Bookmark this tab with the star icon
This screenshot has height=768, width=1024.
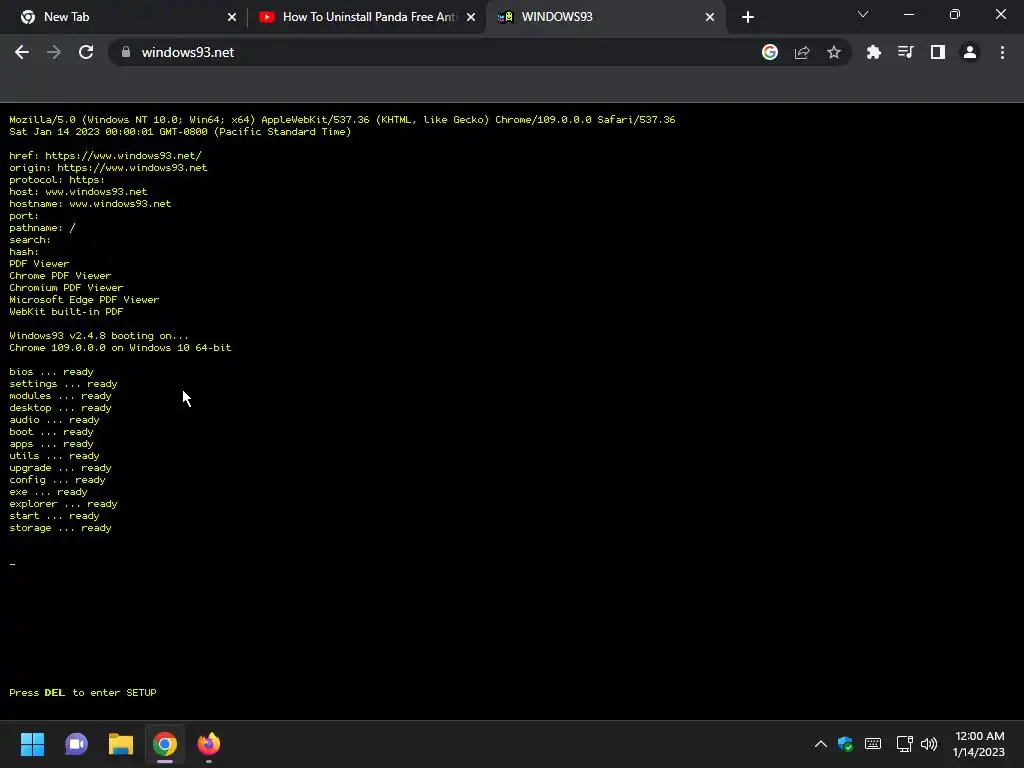click(834, 52)
